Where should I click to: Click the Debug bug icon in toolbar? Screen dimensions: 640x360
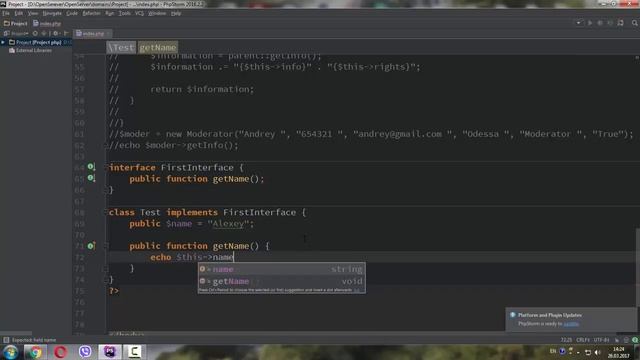coord(600,23)
